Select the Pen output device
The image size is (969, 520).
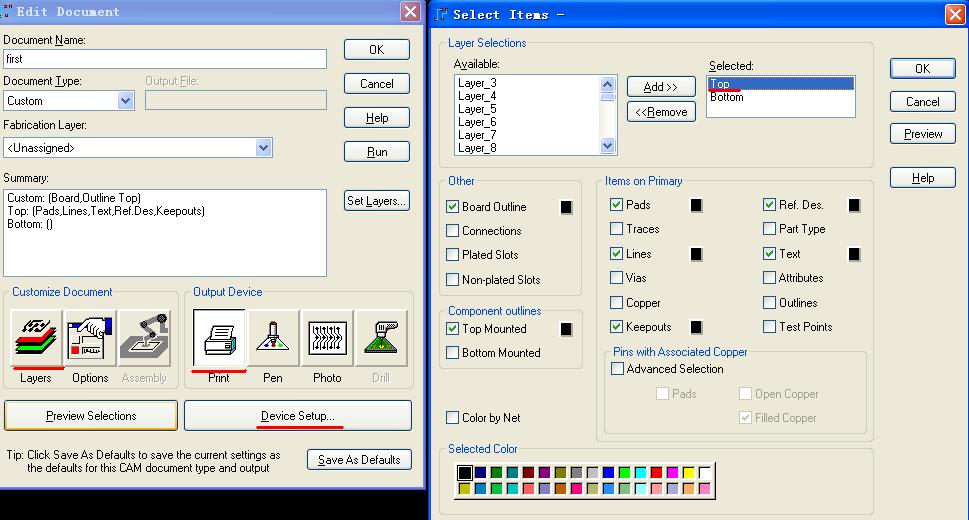(273, 338)
